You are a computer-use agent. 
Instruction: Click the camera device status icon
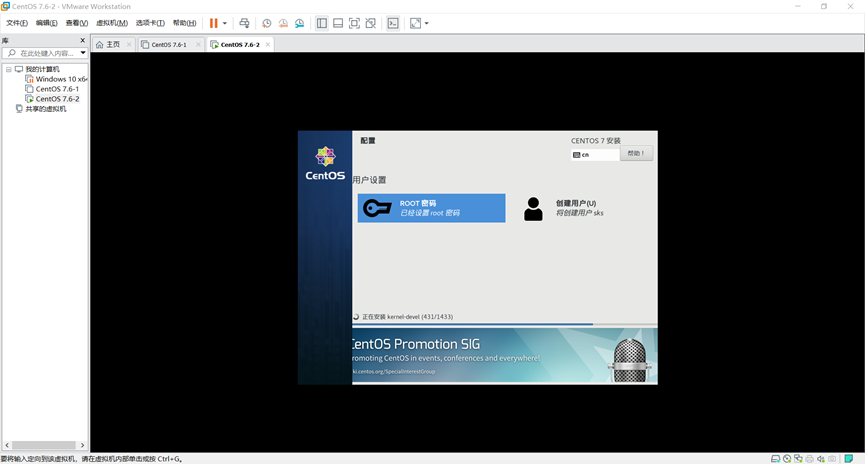click(x=832, y=458)
